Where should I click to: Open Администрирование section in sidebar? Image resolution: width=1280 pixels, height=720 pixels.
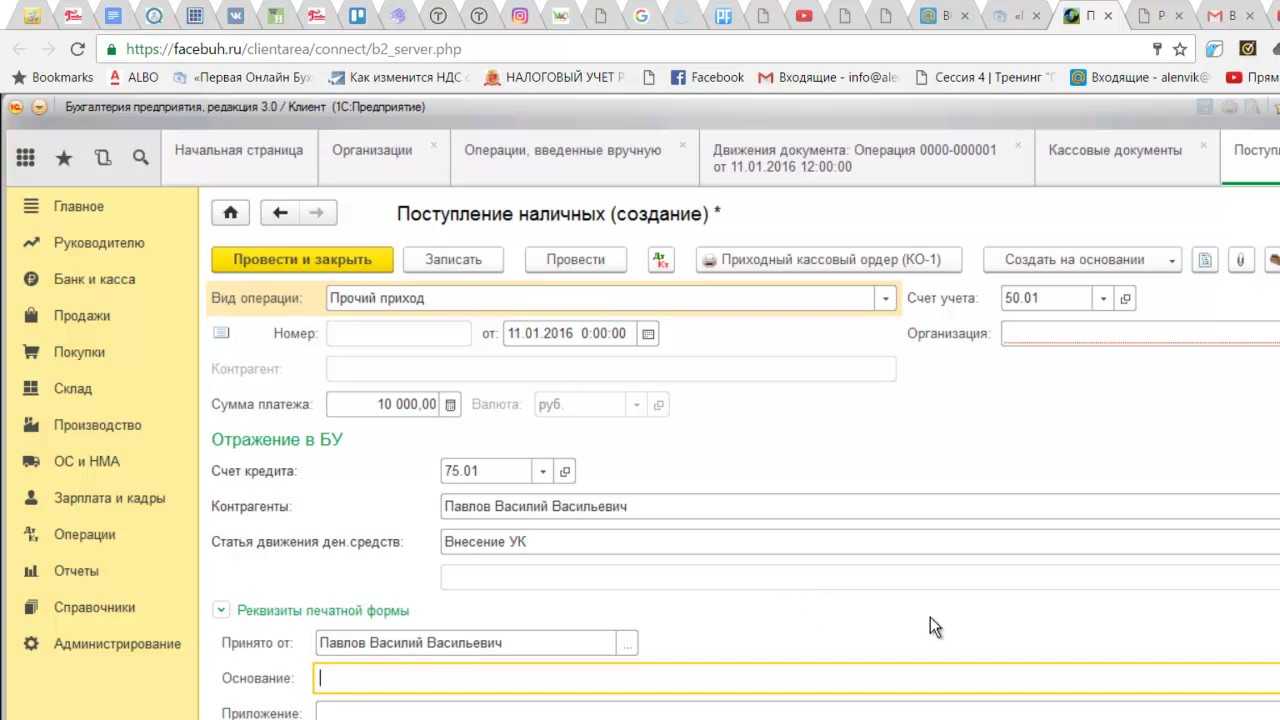coord(117,644)
